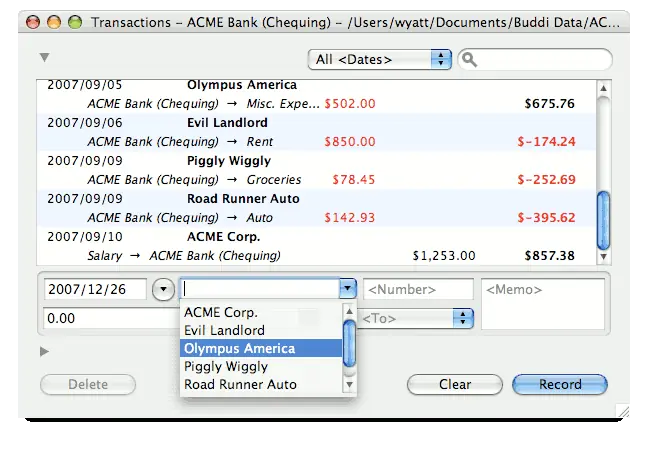The image size is (661, 452).
Task: Click the yellow minimize window button
Action: (x=54, y=22)
